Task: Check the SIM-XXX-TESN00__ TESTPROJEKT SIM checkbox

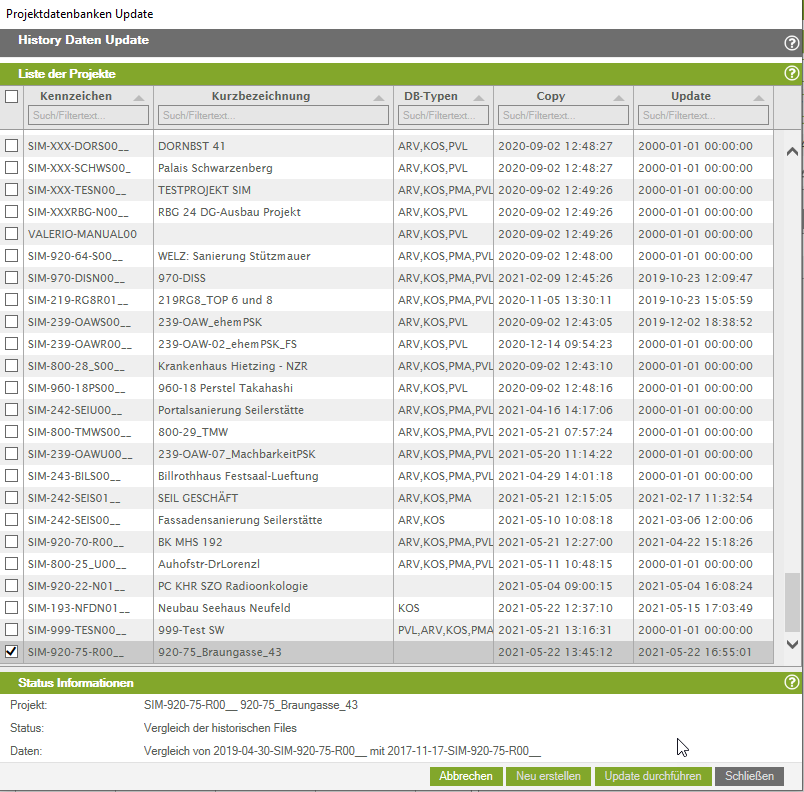Action: click(11, 190)
